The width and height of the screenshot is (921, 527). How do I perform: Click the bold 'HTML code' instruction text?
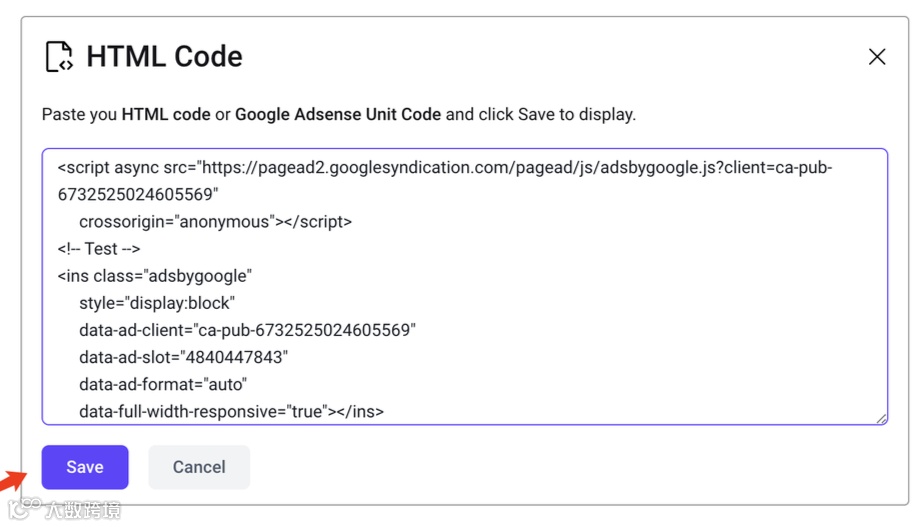[x=166, y=114]
